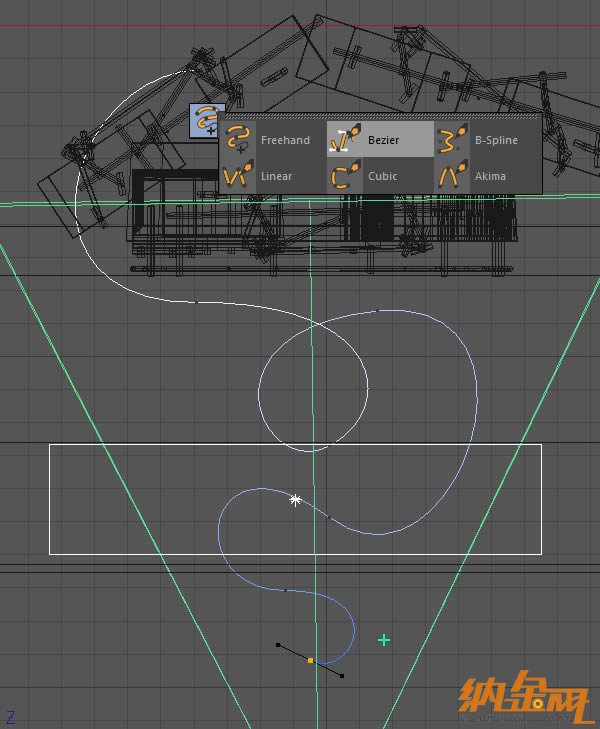Click the left tangent handle of the orange point
The width and height of the screenshot is (600, 729).
pyautogui.click(x=278, y=645)
